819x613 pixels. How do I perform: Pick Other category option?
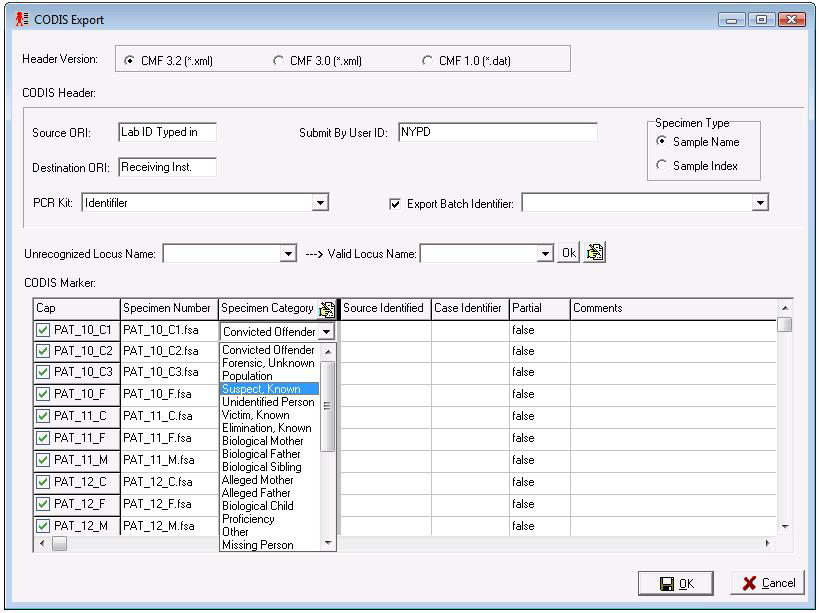[x=268, y=532]
